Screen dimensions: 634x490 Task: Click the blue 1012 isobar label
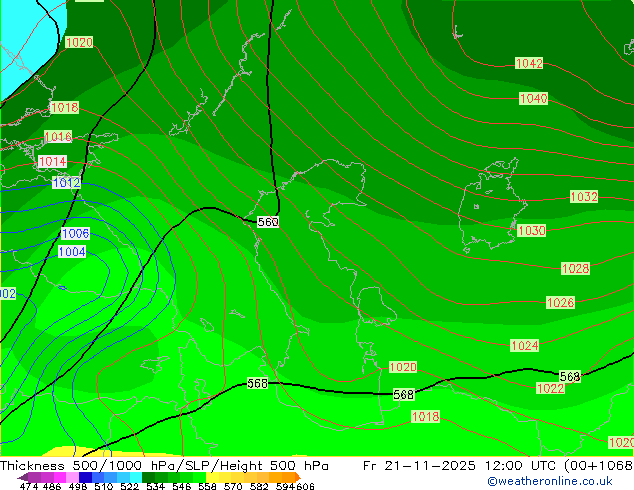pyautogui.click(x=66, y=183)
